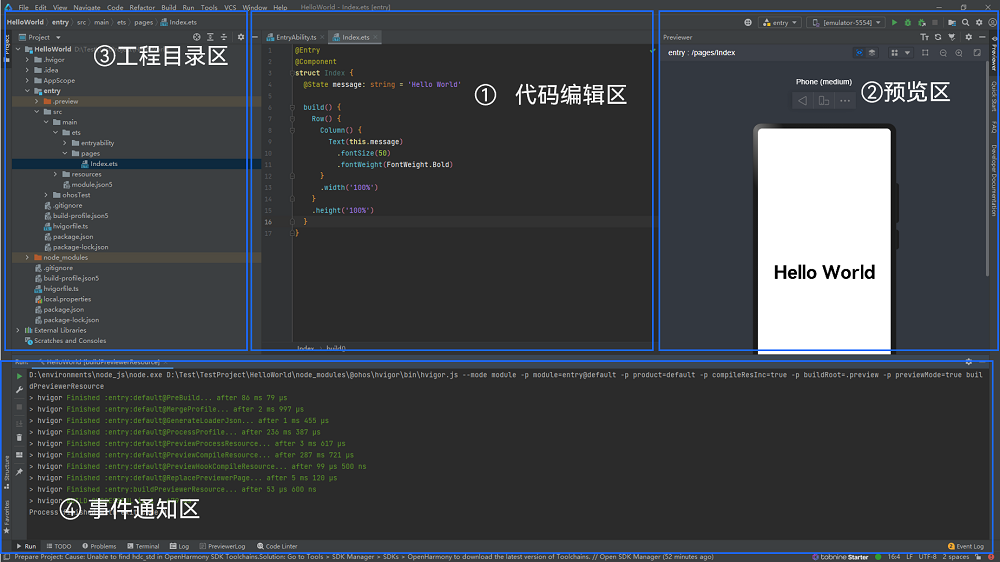Clear Run console with trash icon
Viewport: 1000px width, 562px height.
click(x=19, y=438)
